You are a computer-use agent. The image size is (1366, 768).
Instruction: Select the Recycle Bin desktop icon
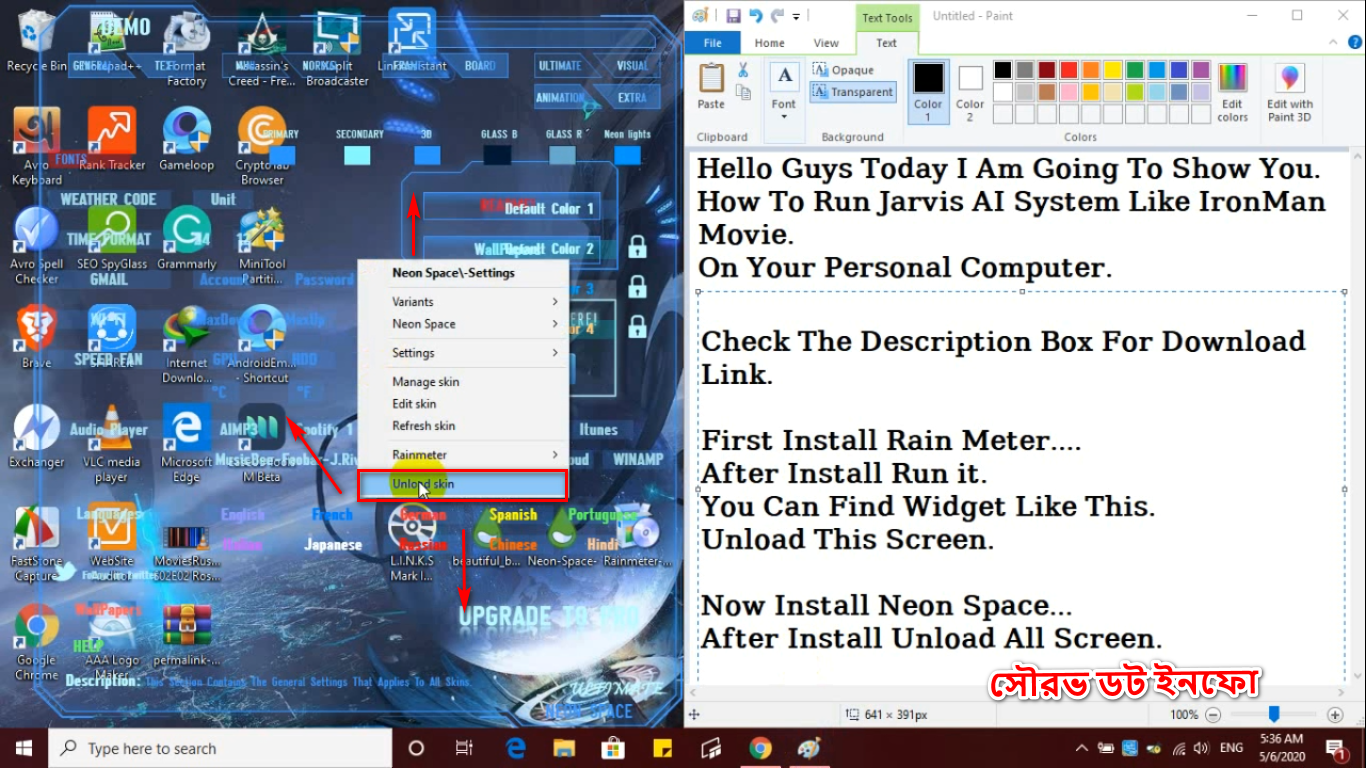click(37, 41)
